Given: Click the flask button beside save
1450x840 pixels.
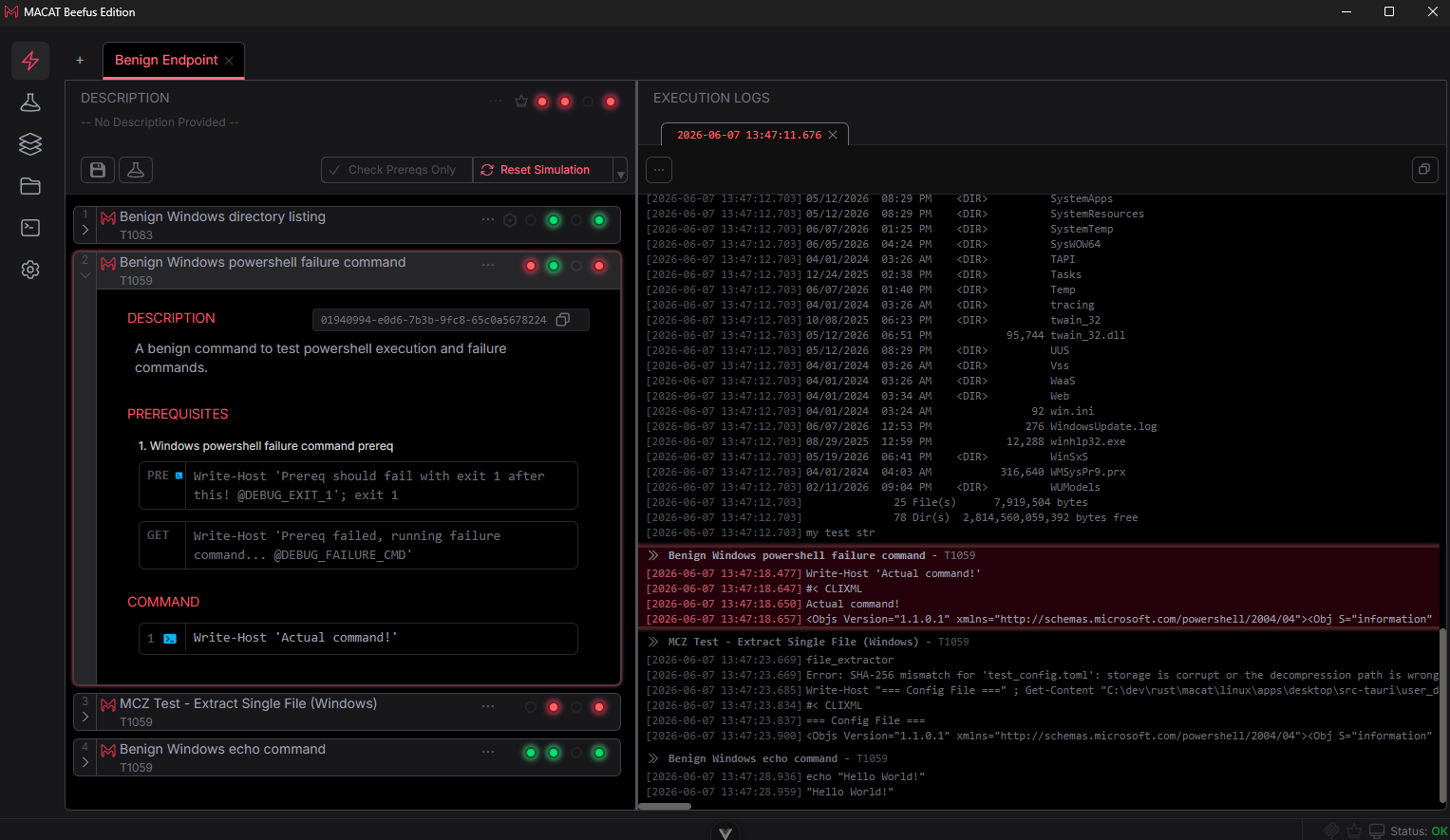Looking at the screenshot, I should (x=136, y=170).
